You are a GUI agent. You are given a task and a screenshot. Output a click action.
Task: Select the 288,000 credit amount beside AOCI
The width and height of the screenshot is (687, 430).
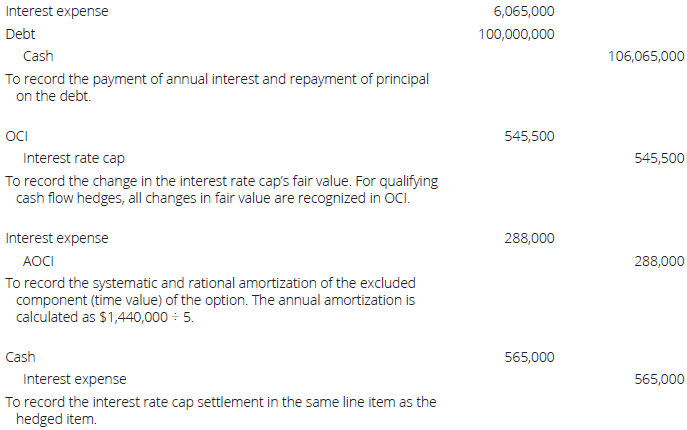tap(660, 261)
